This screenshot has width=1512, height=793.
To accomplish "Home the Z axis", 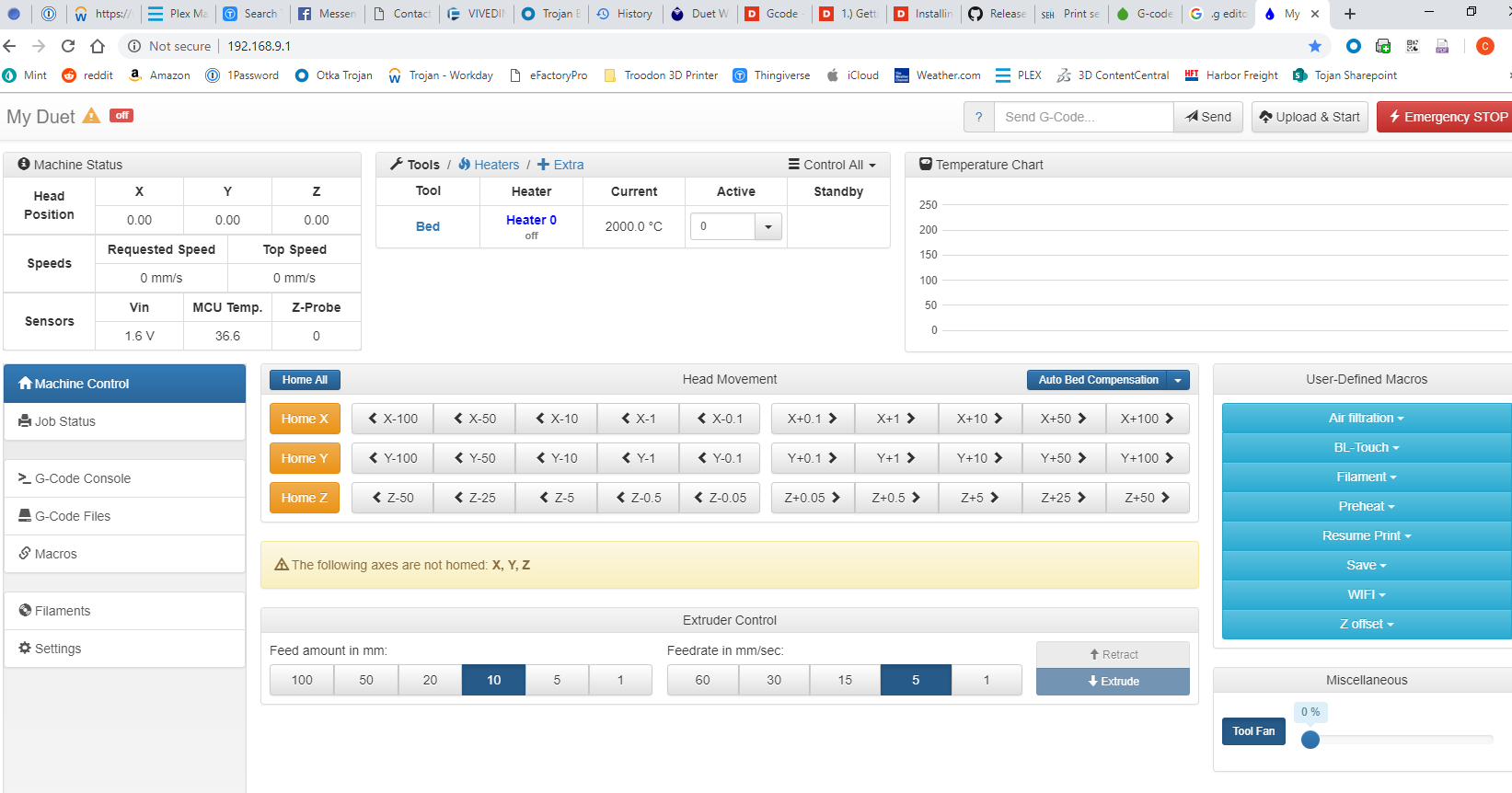I will (x=305, y=498).
